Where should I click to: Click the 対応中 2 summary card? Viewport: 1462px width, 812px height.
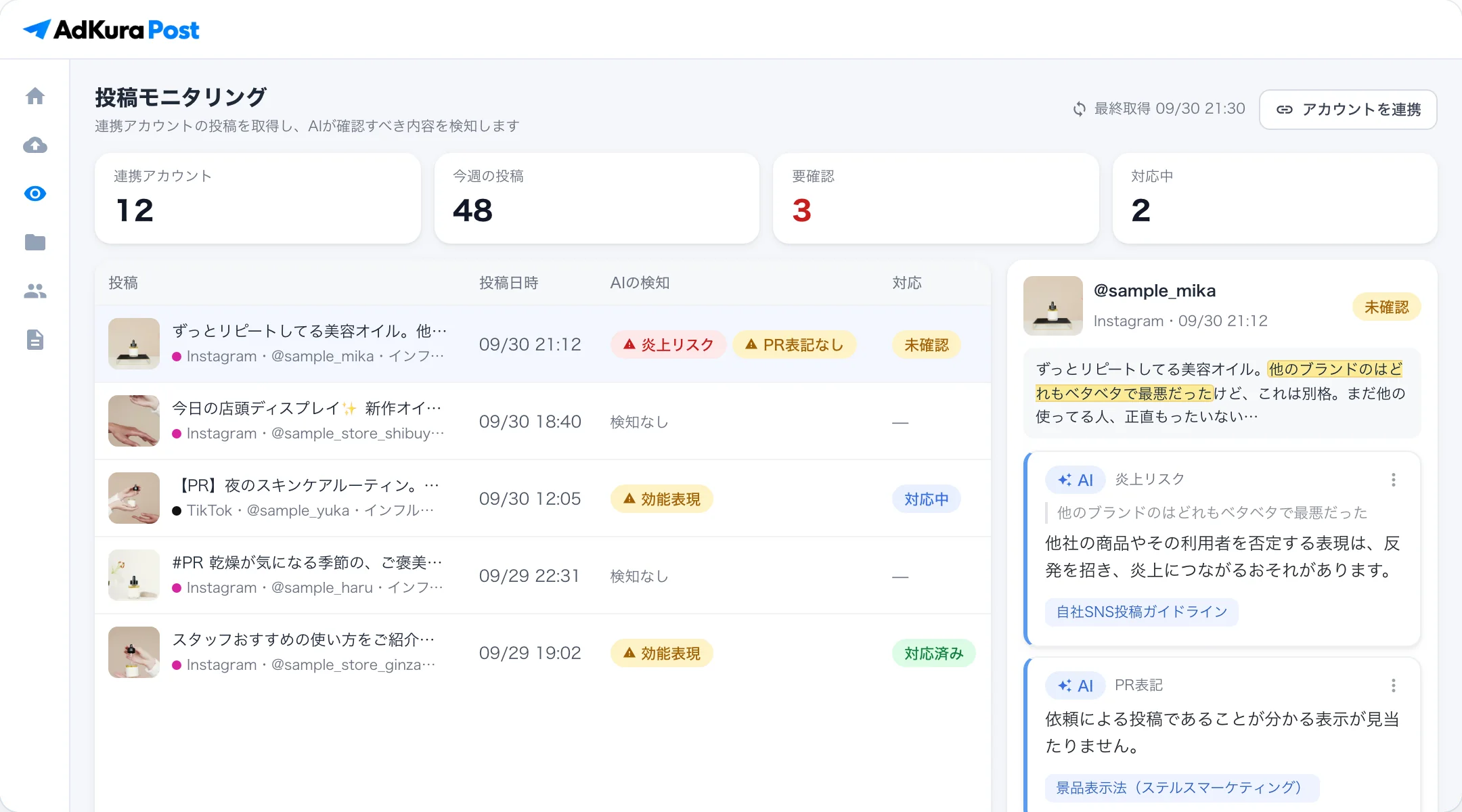(x=1275, y=198)
